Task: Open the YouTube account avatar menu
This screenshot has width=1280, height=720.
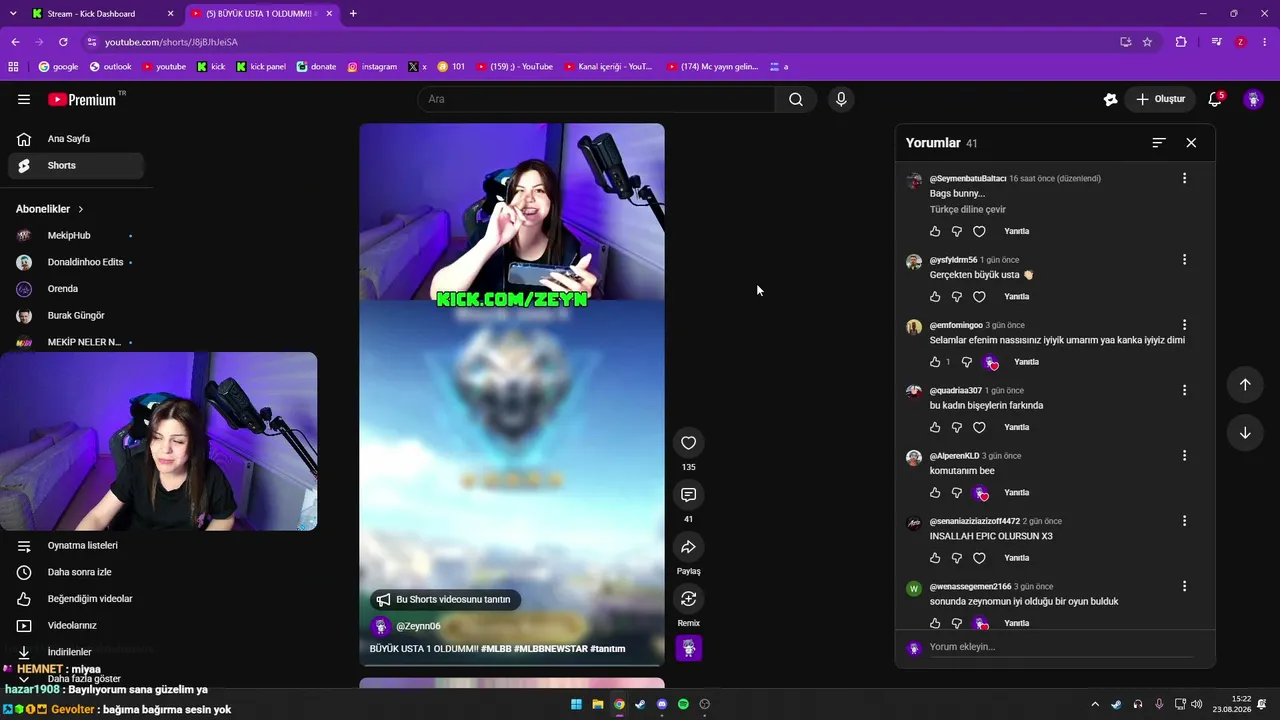Action: coord(1253,99)
